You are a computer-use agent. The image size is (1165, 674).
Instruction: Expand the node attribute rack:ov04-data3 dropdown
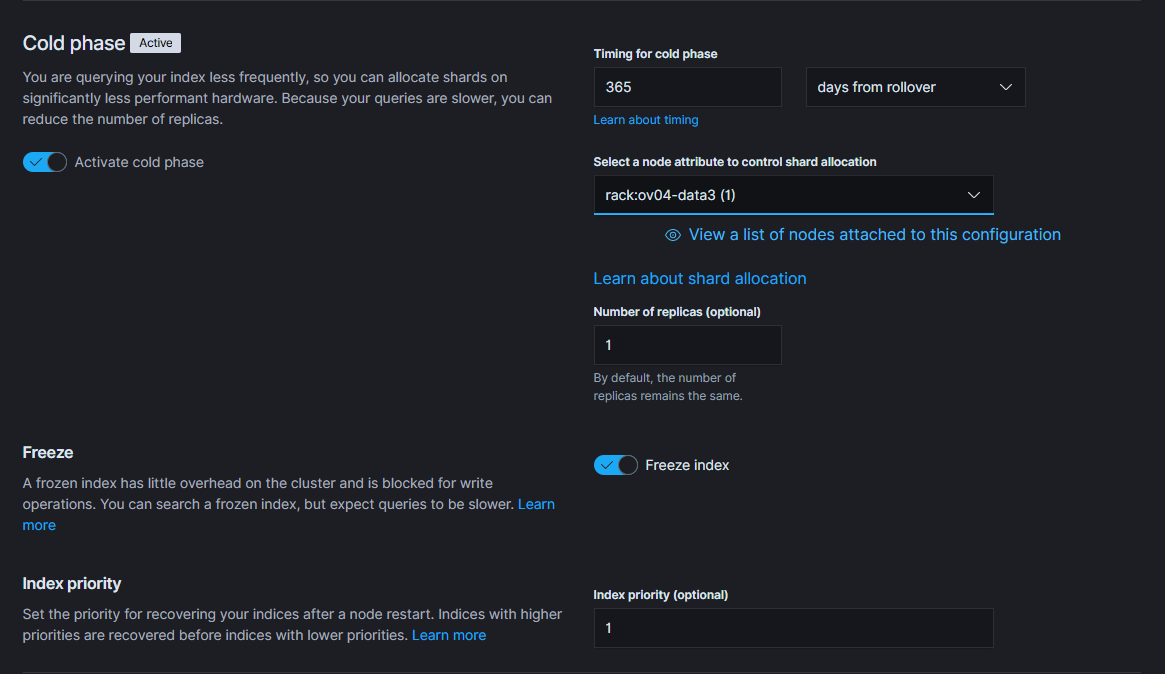pos(792,195)
